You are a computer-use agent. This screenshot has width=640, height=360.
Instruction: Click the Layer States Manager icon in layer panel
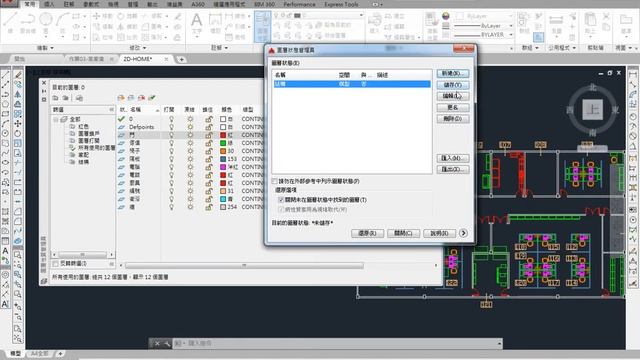[79, 98]
